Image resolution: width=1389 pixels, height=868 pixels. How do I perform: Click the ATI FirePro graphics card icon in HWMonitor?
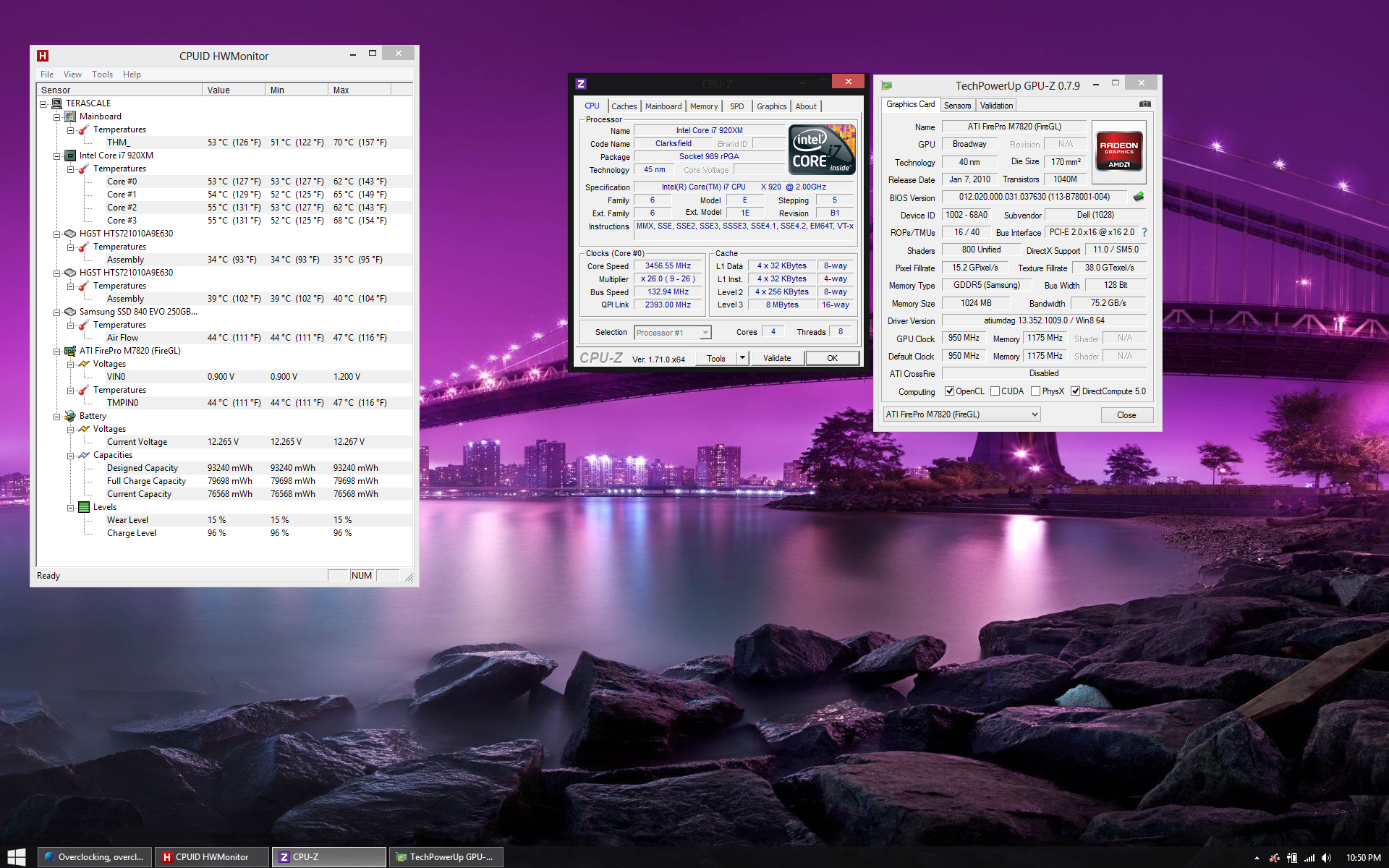click(x=70, y=351)
